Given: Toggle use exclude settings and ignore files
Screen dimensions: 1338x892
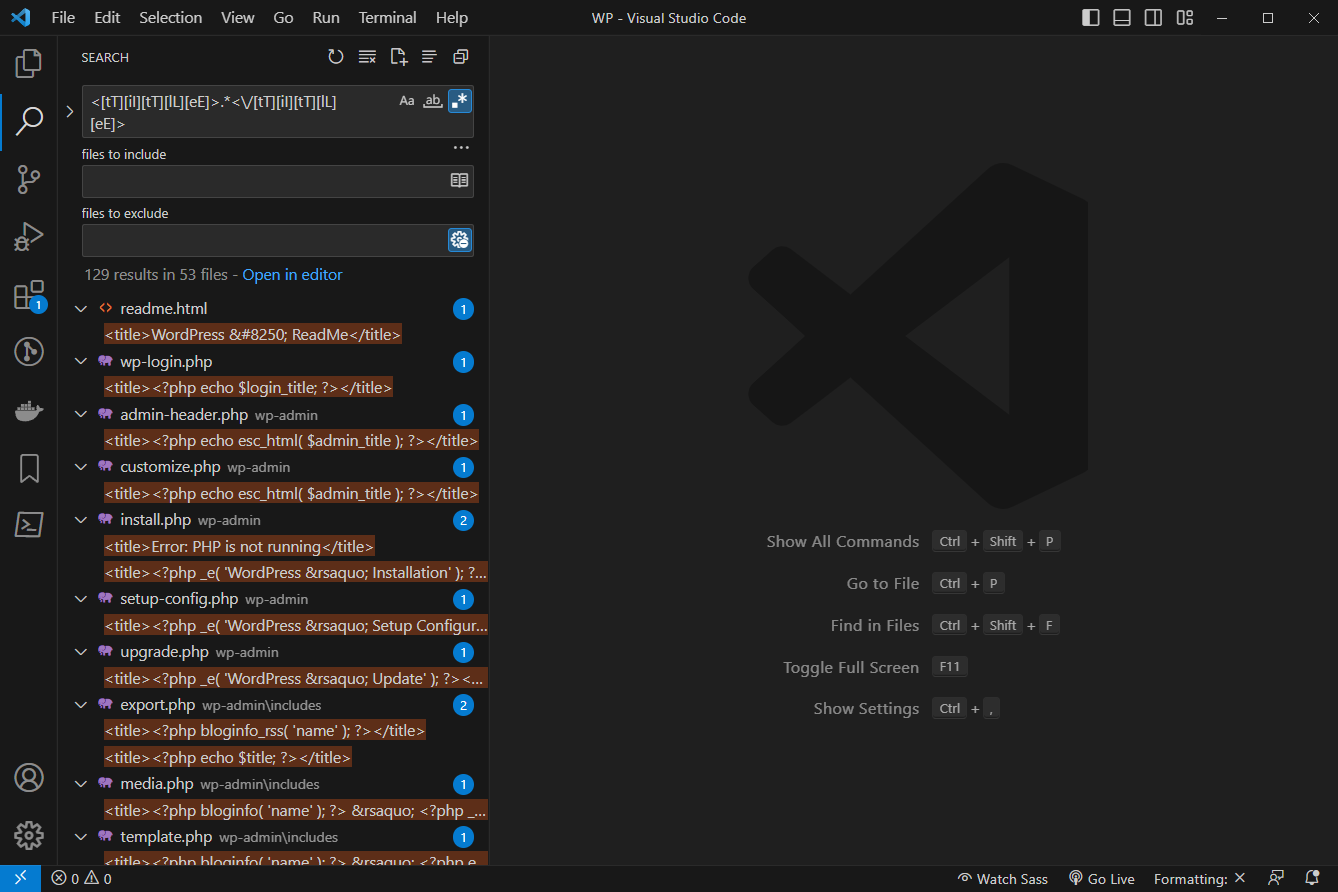Looking at the screenshot, I should (459, 240).
